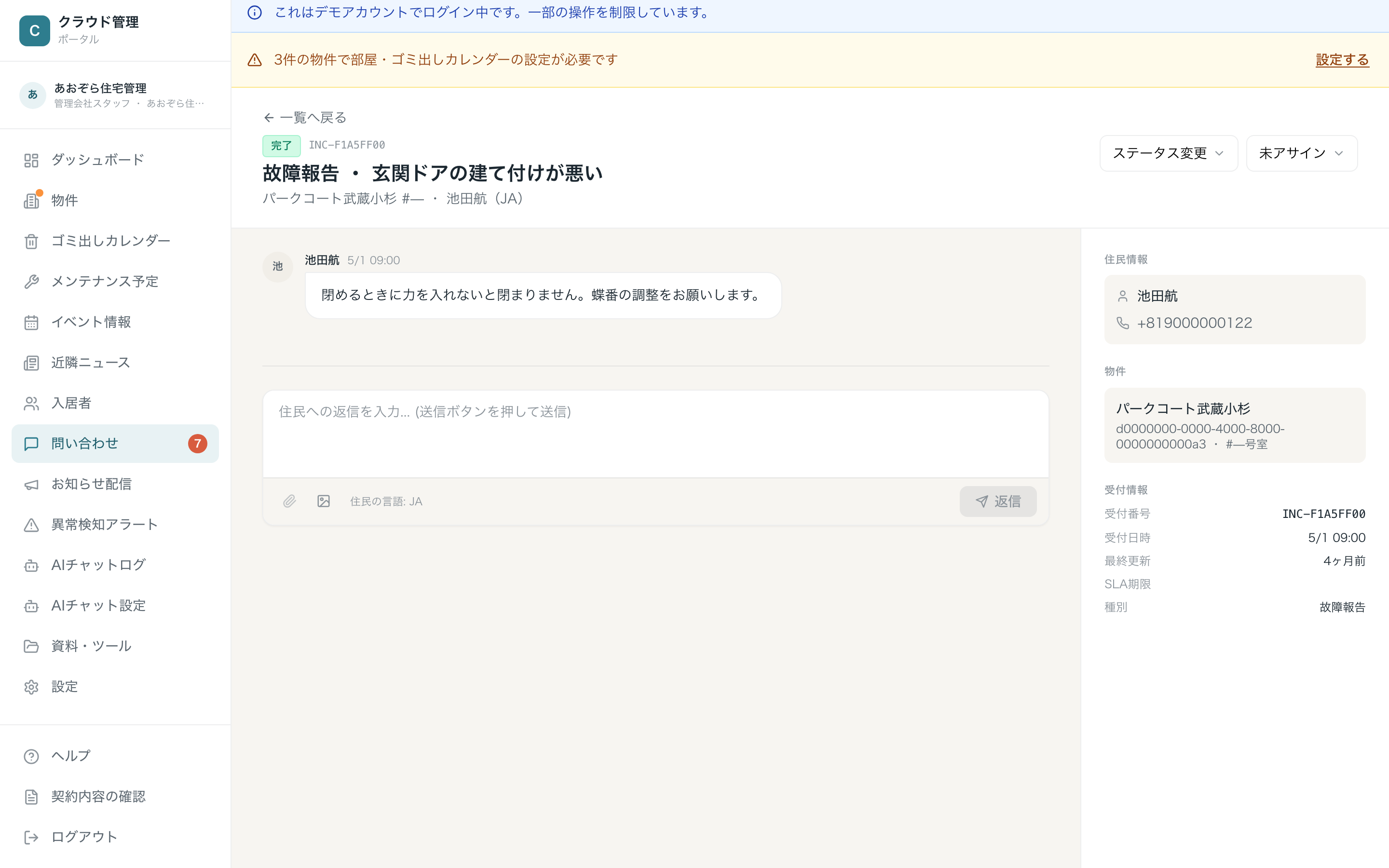Open the ステータス変更 dropdown
The width and height of the screenshot is (1389, 868).
pyautogui.click(x=1169, y=153)
